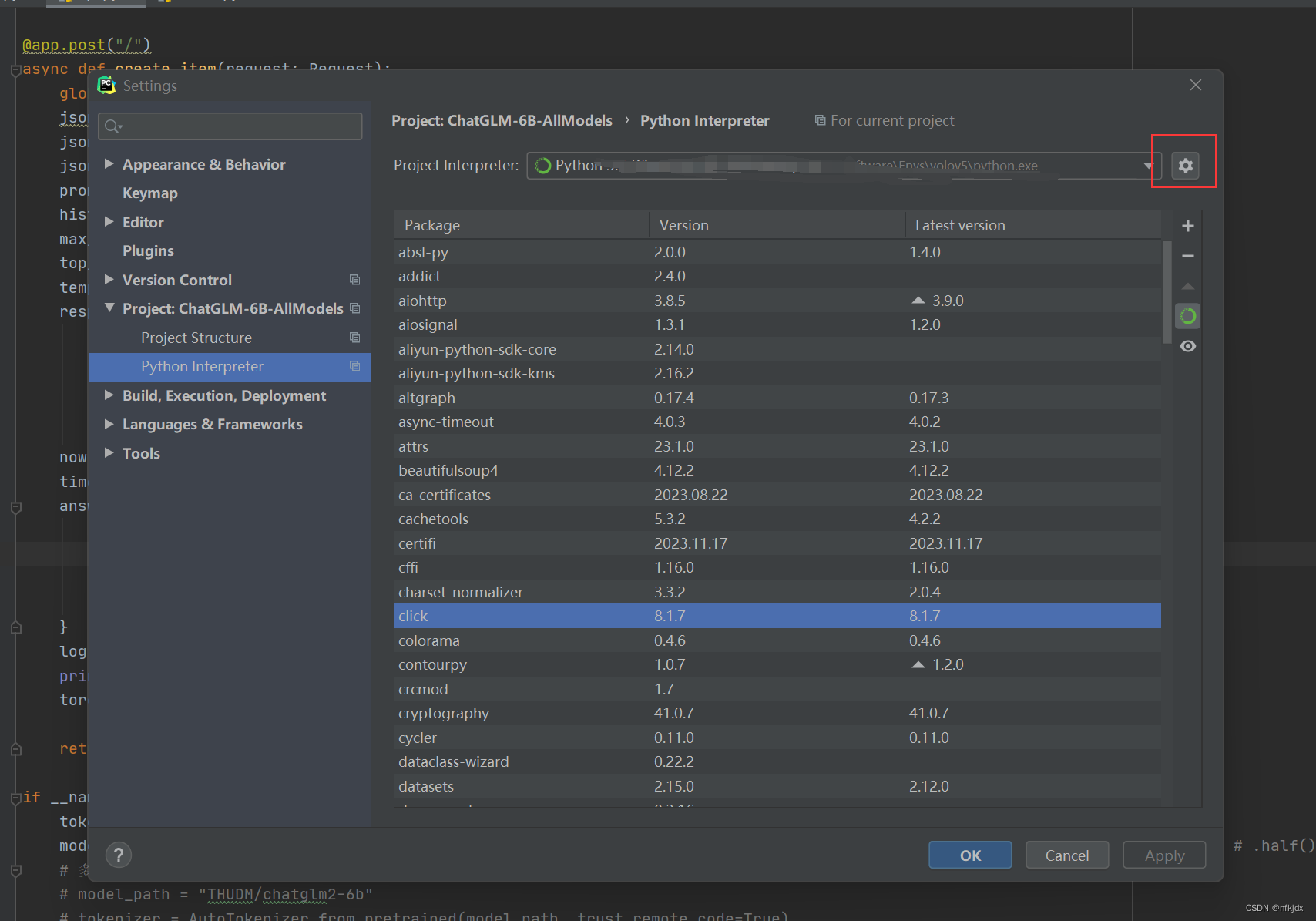Select Project Structure in settings tree
Viewport: 1316px width, 921px height.
196,338
